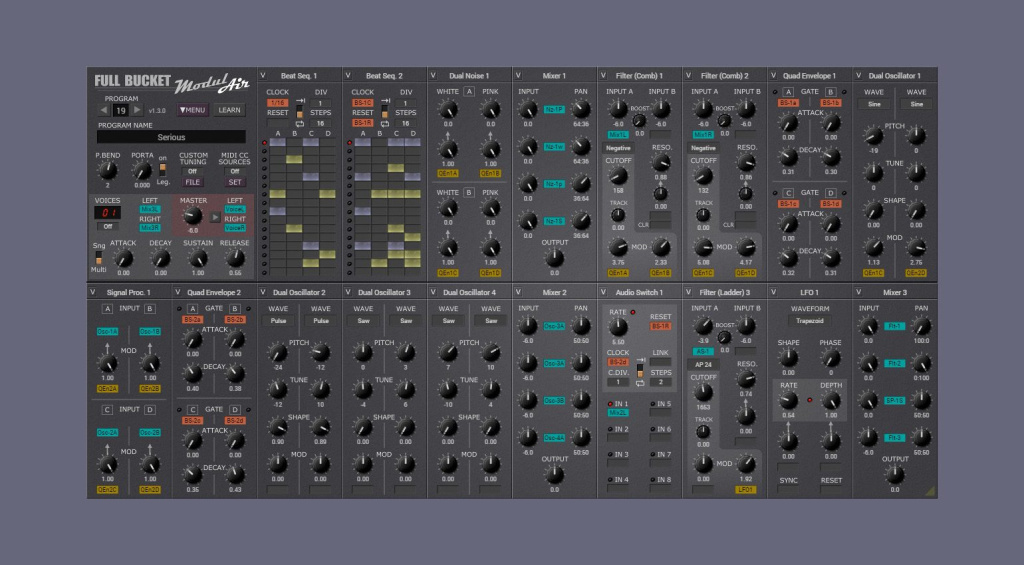Click the IN 2 LED in Audio Switch 1

(611, 429)
